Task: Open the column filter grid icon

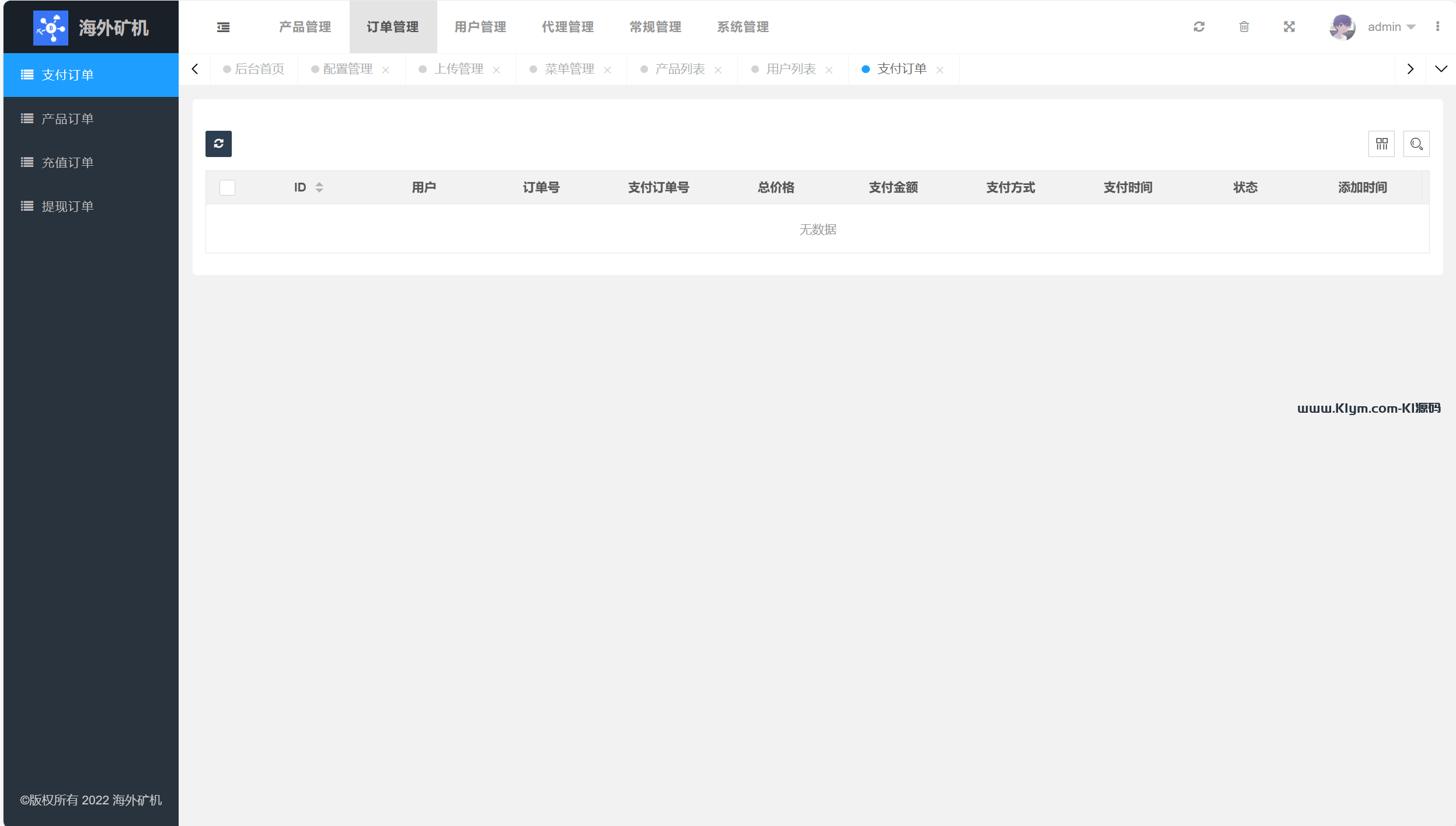Action: pyautogui.click(x=1381, y=144)
